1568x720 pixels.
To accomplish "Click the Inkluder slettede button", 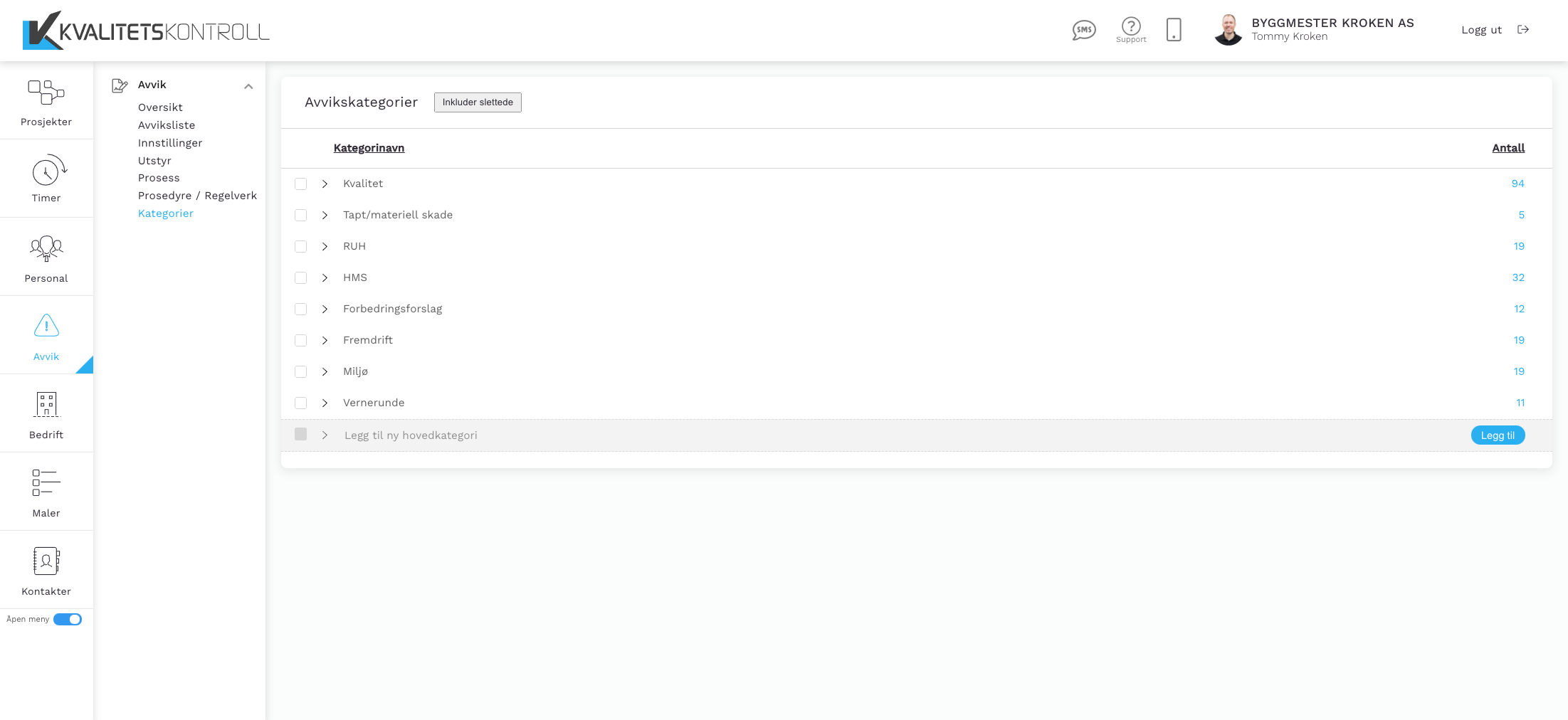I will click(x=478, y=102).
